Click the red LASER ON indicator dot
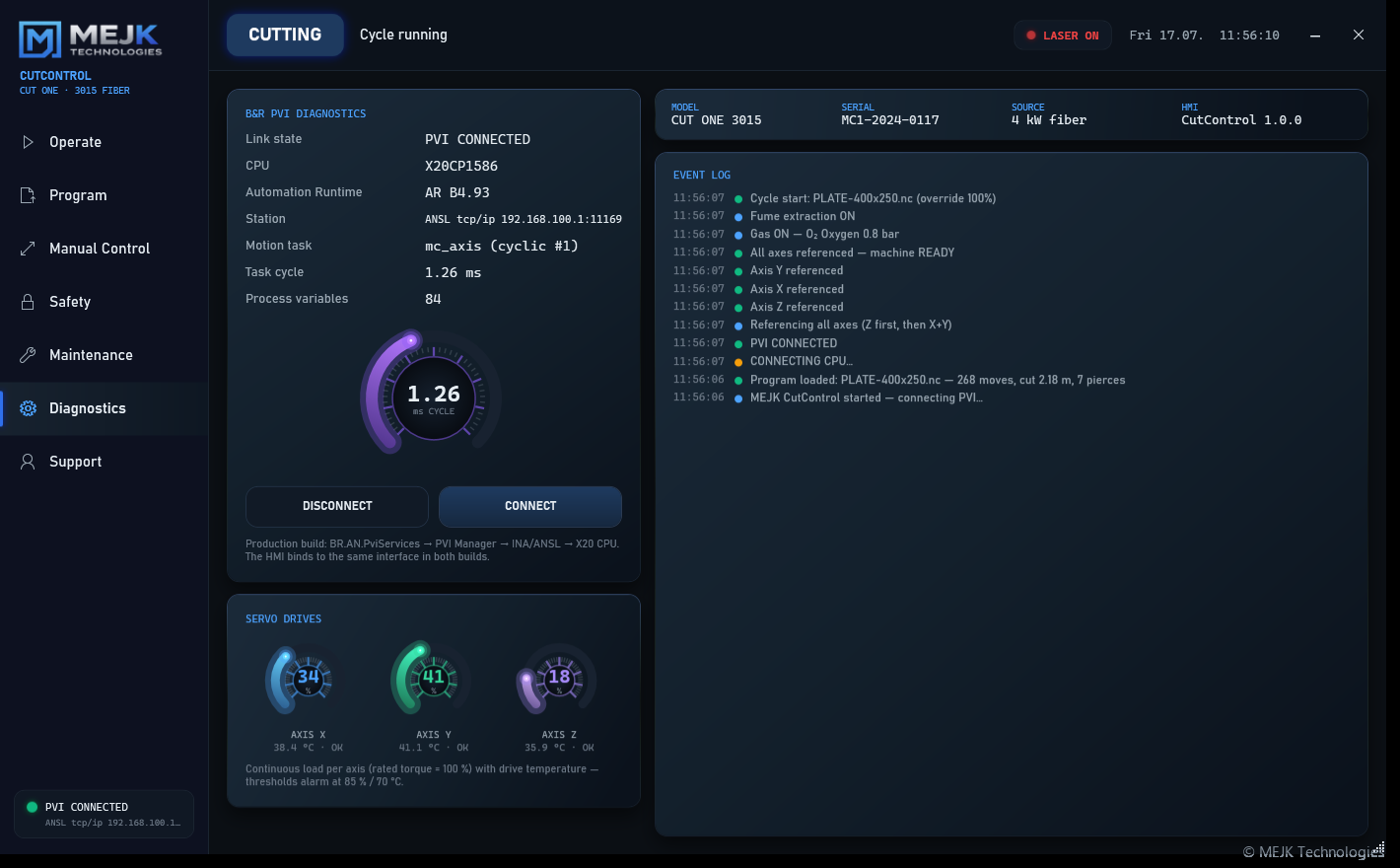 [x=1031, y=36]
